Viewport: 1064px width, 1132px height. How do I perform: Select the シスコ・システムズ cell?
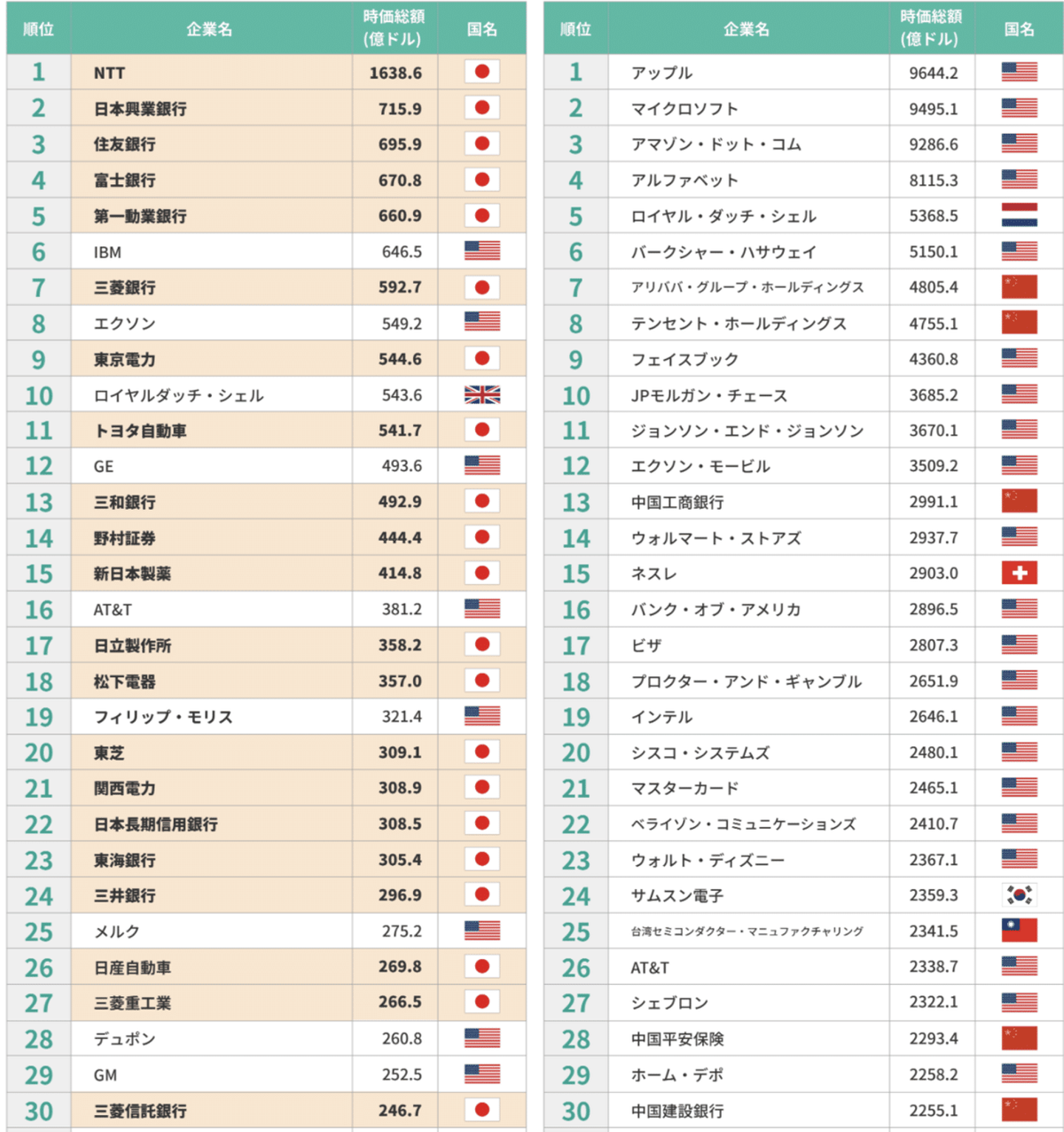click(x=700, y=752)
